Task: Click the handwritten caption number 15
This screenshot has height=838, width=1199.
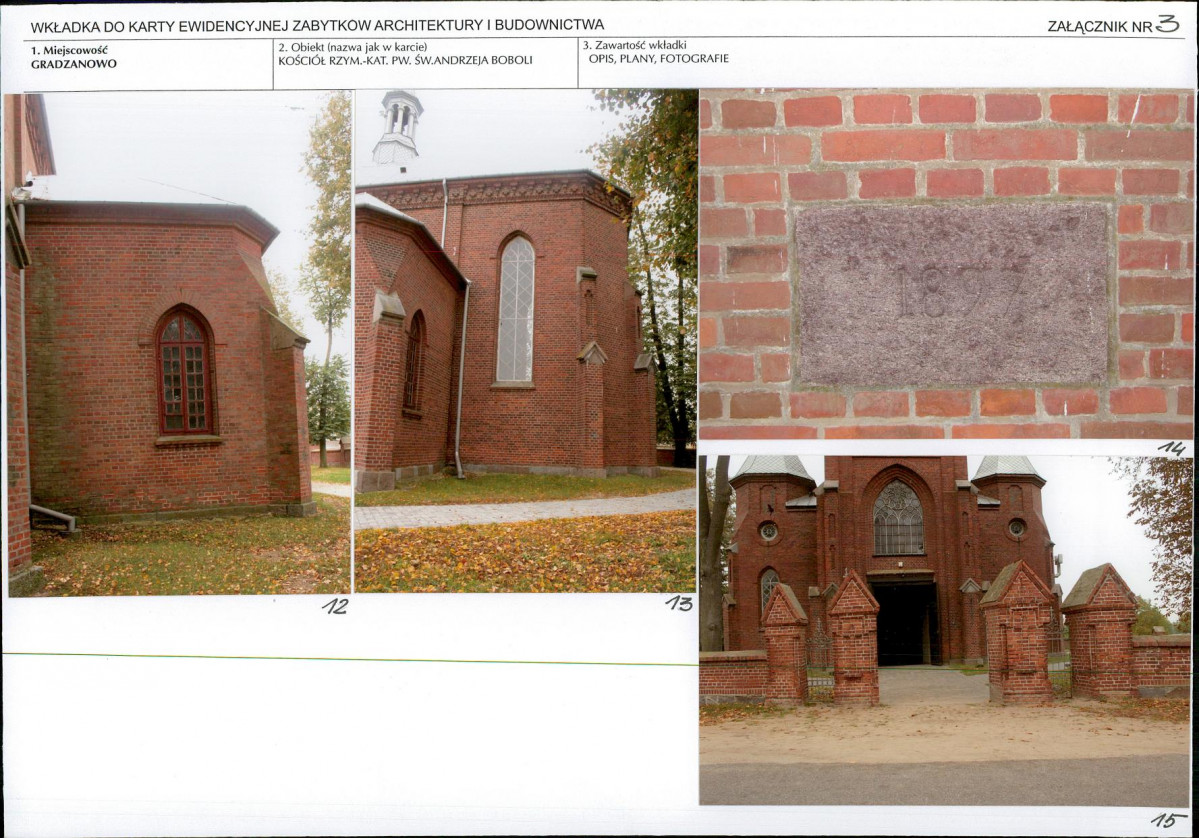Action: coord(1168,820)
